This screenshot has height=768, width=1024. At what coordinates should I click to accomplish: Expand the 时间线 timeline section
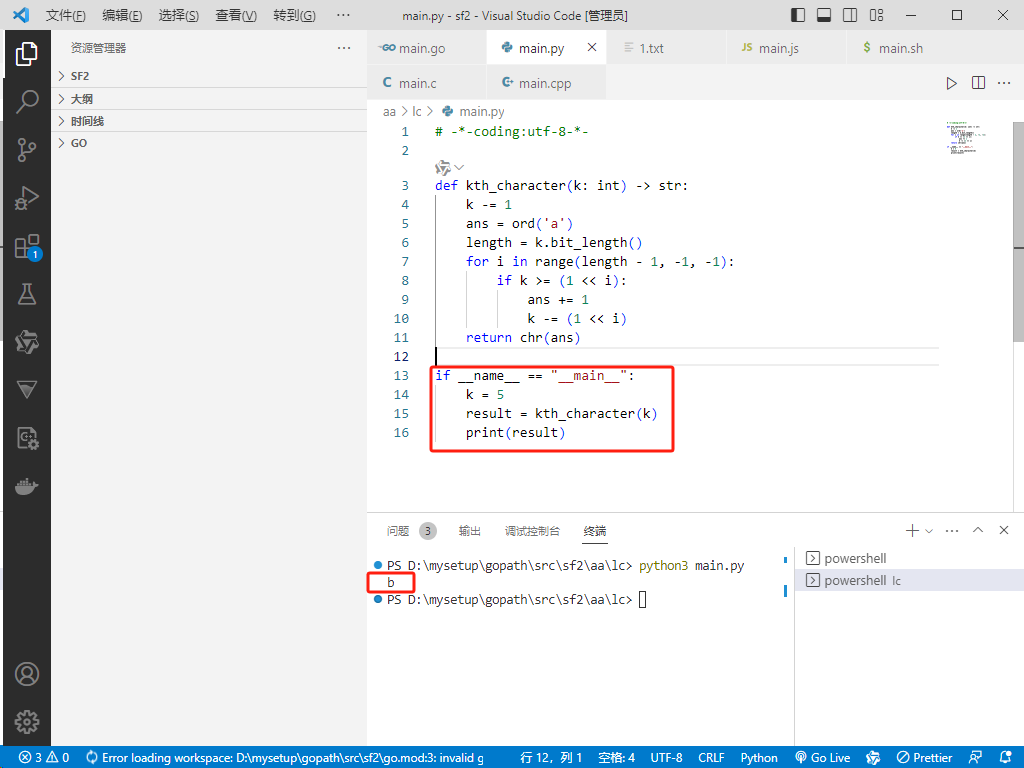209,121
